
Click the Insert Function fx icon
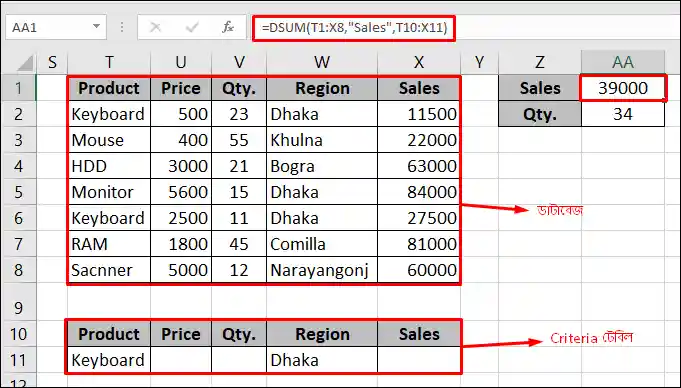tap(228, 28)
